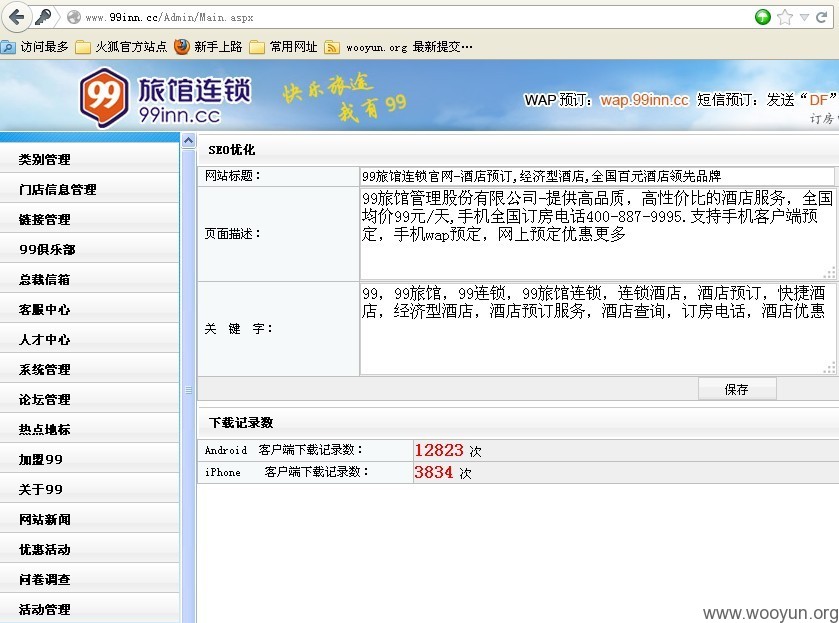Select 加盟99 in the sidebar
This screenshot has height=623, width=839.
(x=89, y=459)
